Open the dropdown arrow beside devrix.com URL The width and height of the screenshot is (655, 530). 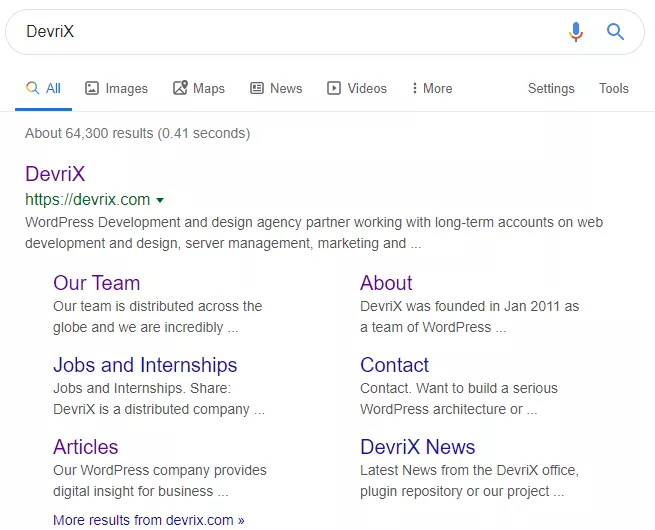coord(160,200)
